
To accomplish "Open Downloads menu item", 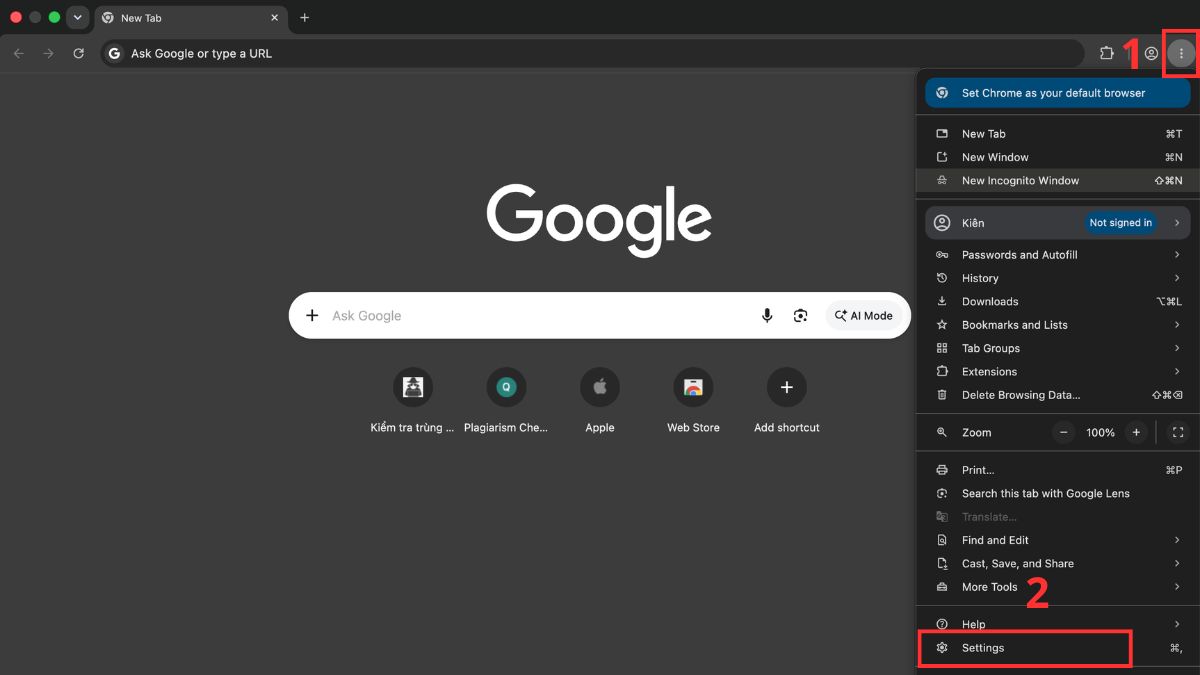I will click(x=1058, y=301).
